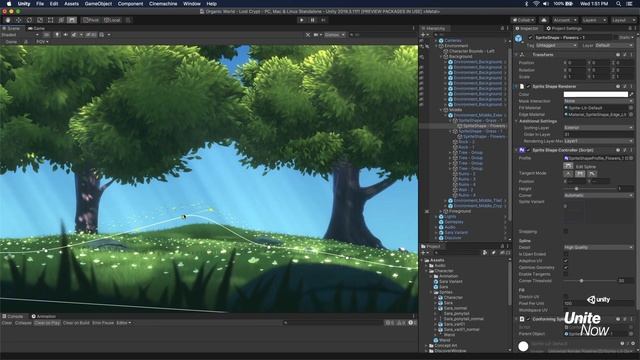Select Character Bounds - Left in Hierarchy
640x360 pixels.
472,51
